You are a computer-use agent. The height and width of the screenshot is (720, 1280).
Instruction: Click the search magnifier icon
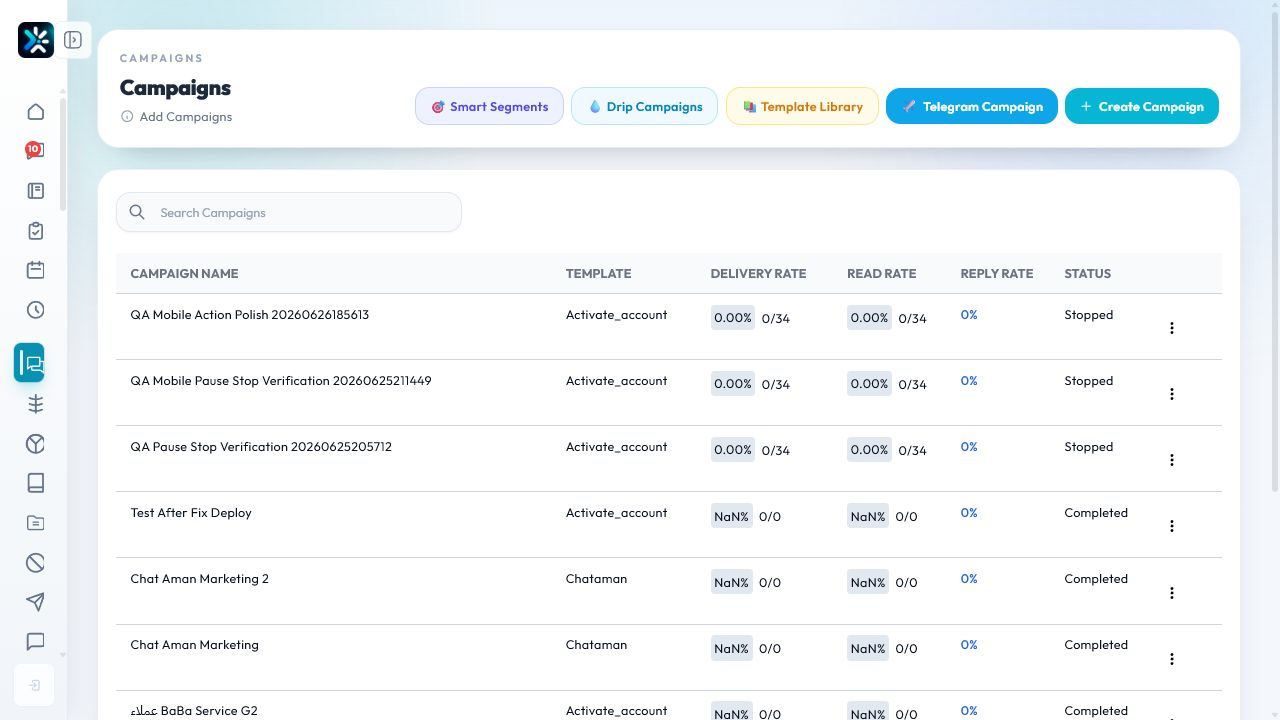pyautogui.click(x=138, y=212)
